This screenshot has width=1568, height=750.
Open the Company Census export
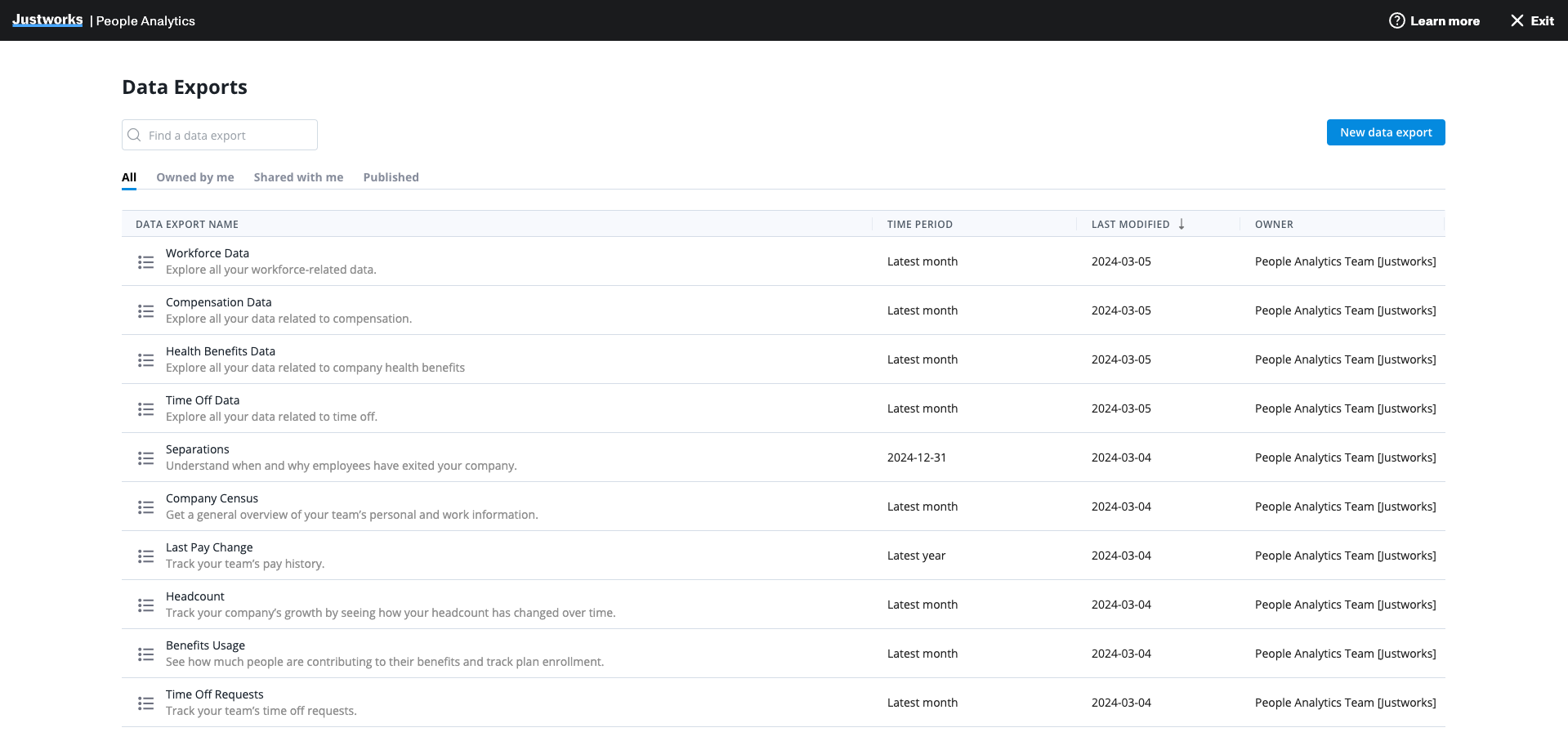(212, 498)
